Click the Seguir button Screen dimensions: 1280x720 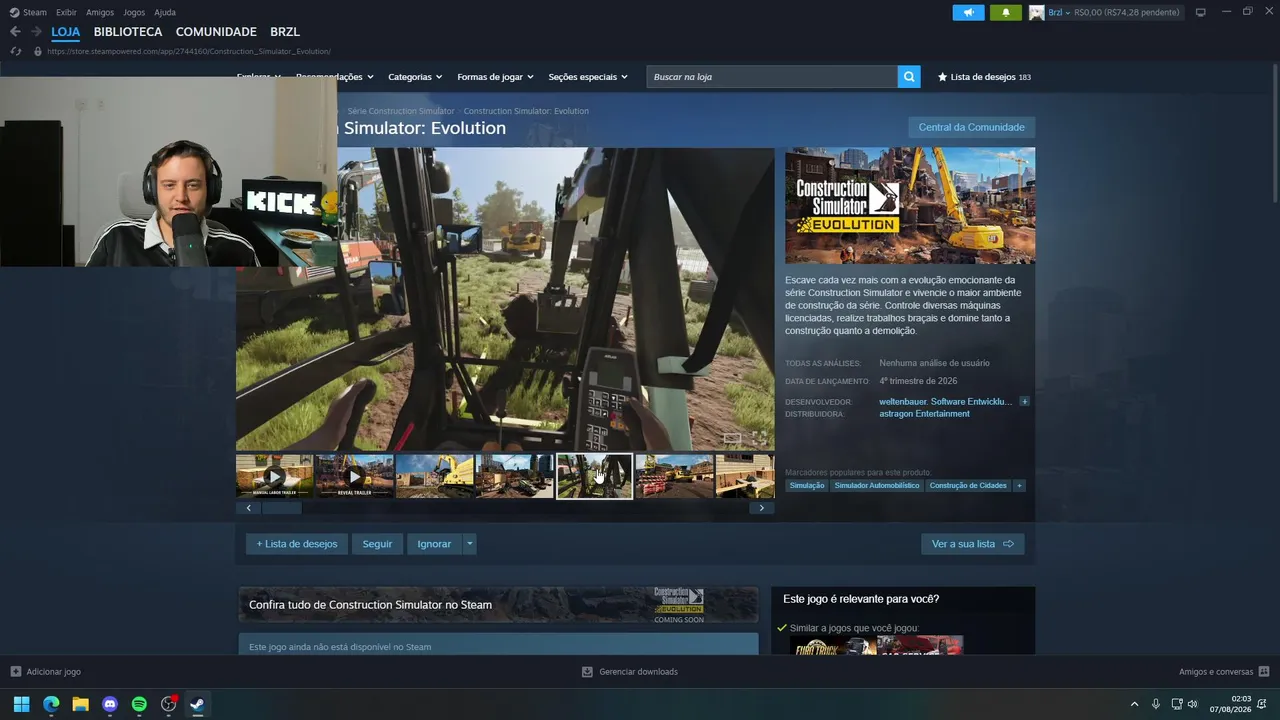click(377, 544)
